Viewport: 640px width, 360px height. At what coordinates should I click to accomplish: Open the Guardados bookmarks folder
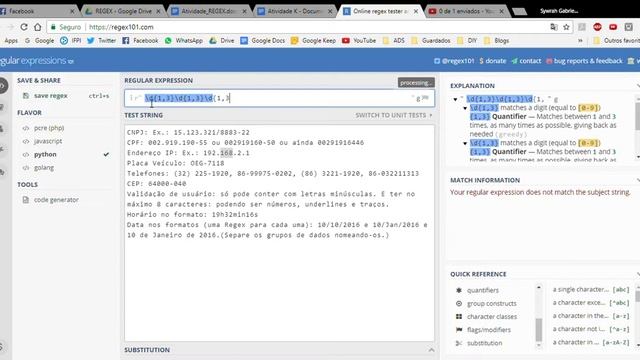pyautogui.click(x=431, y=40)
